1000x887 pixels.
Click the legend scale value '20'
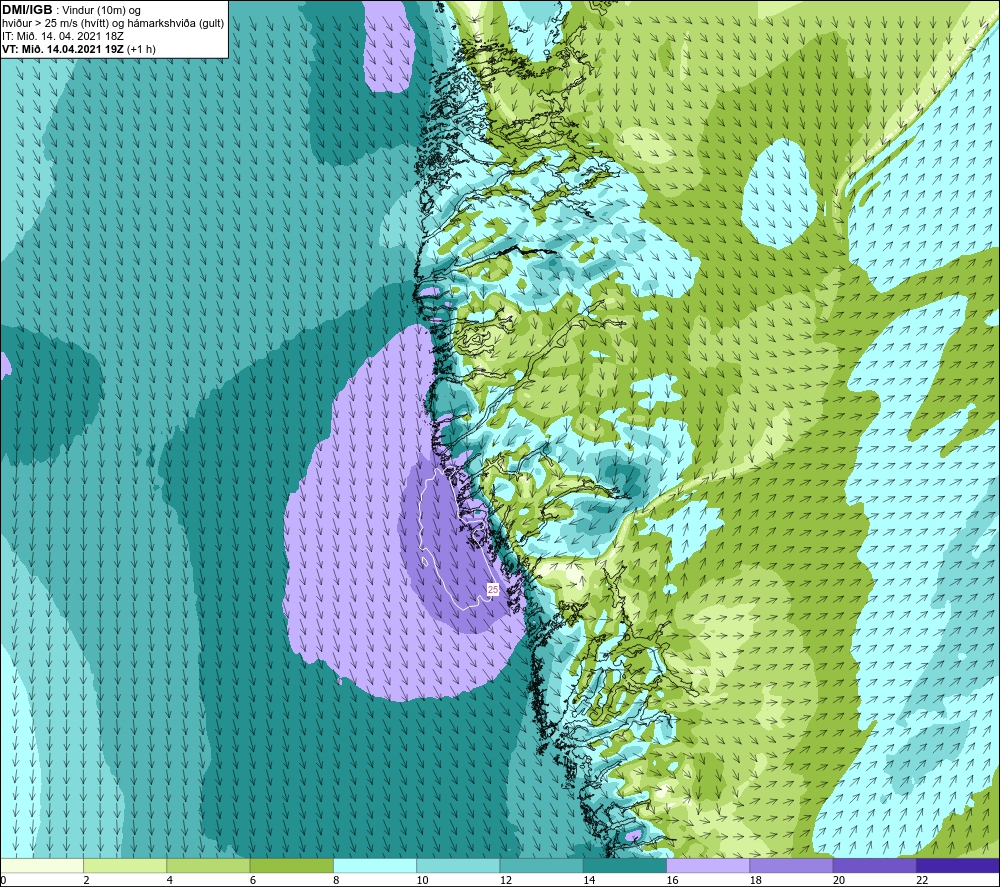tap(839, 881)
